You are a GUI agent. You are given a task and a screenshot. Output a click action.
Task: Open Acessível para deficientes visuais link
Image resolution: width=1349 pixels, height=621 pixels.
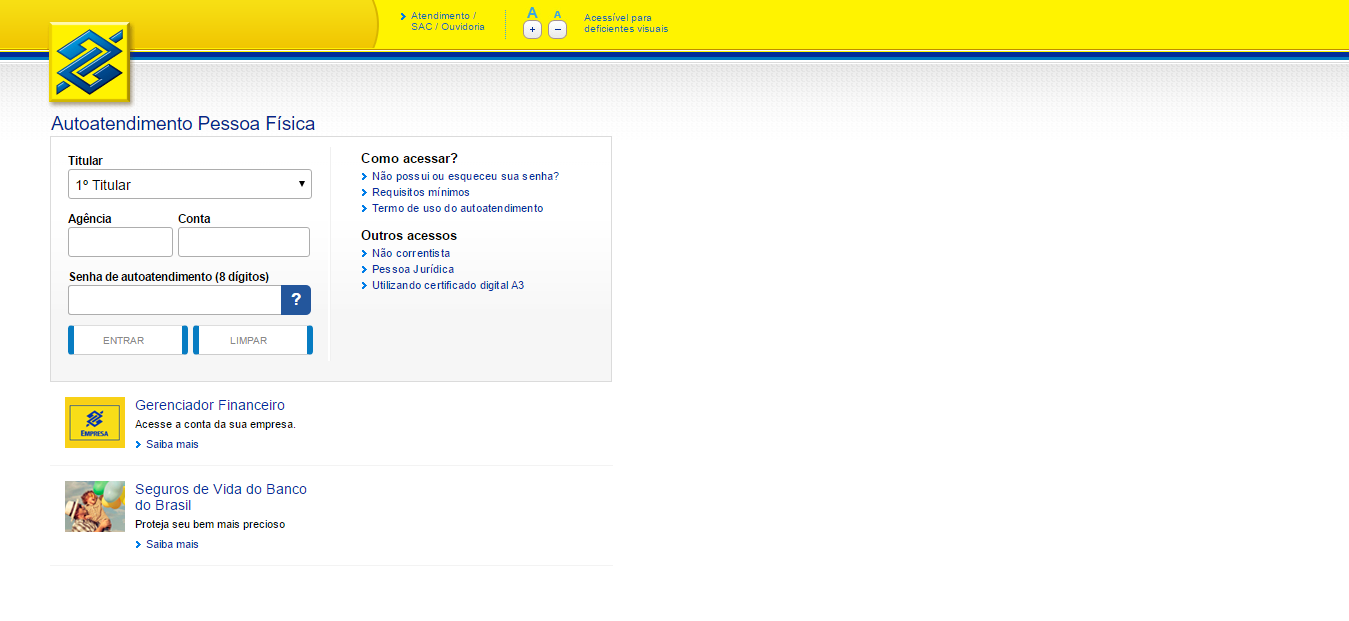click(626, 24)
